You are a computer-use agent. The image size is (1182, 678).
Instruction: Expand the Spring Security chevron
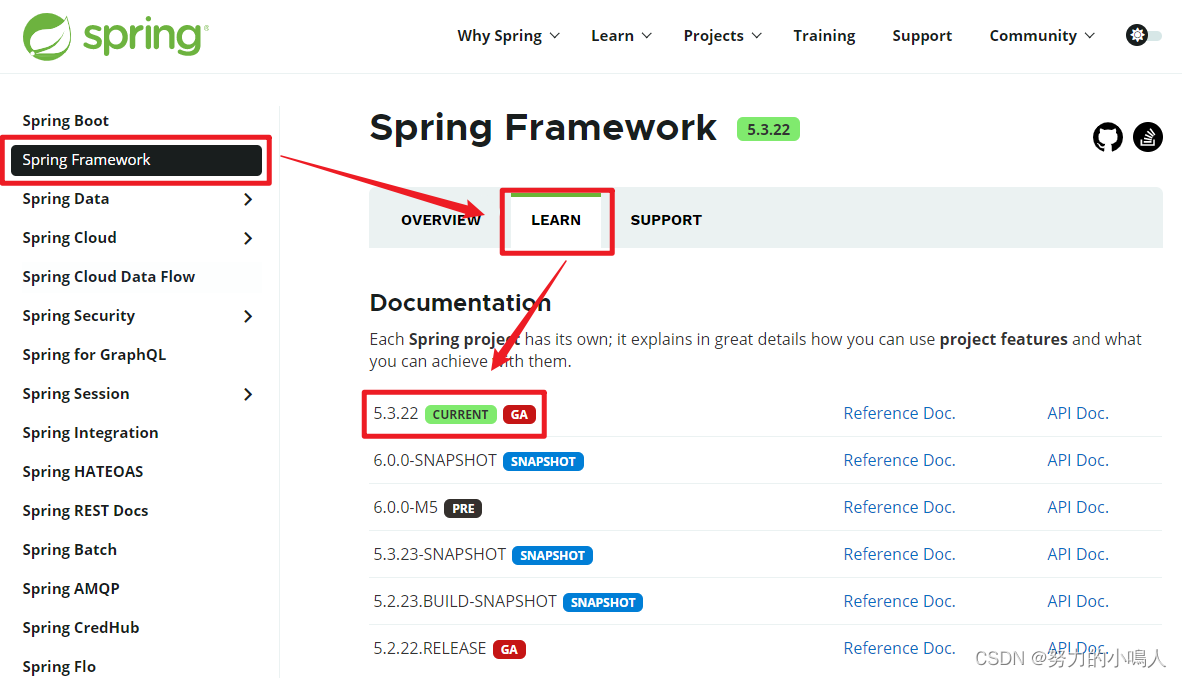pos(248,316)
